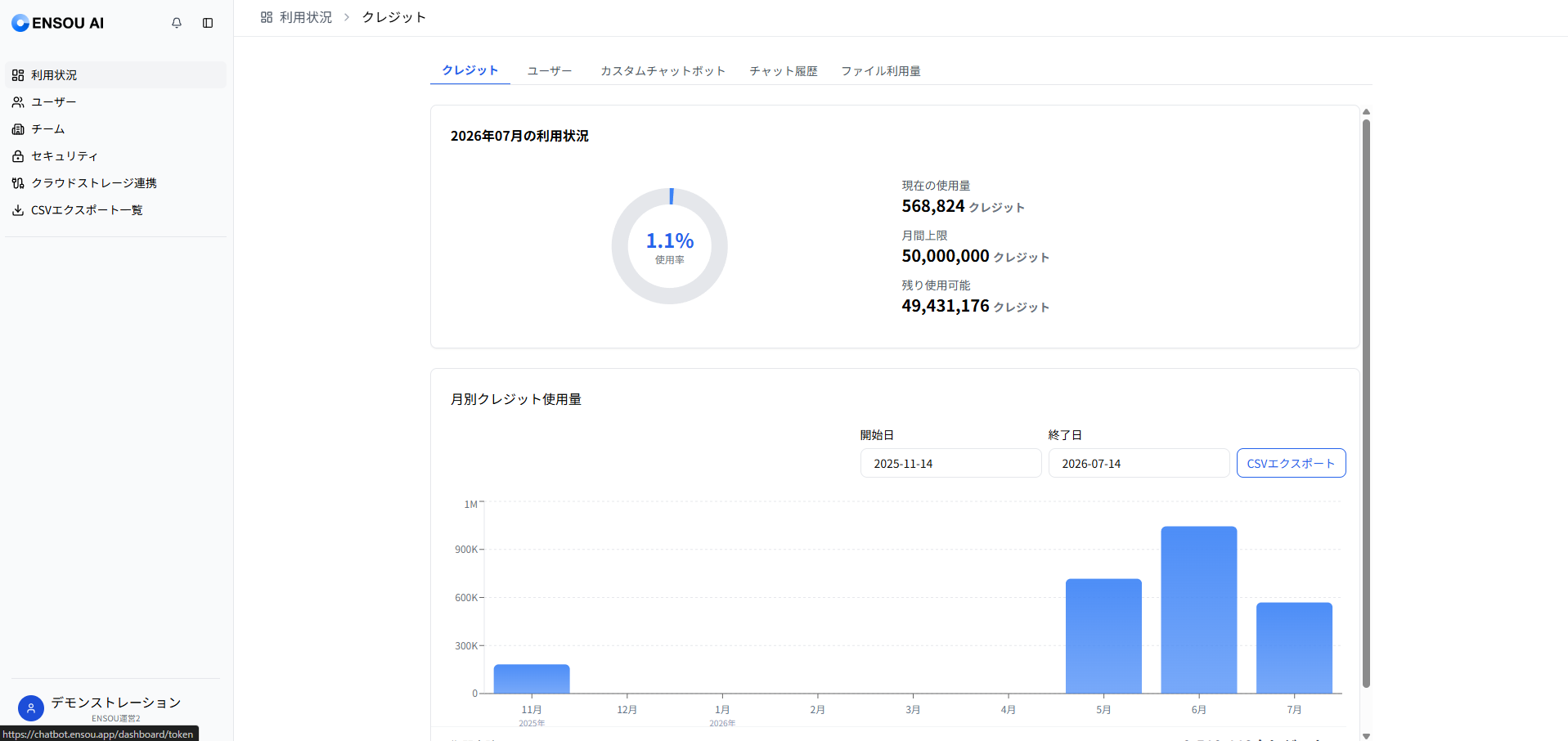The width and height of the screenshot is (1568, 741).
Task: Click the 49,431,176 remaining value
Action: (x=975, y=306)
